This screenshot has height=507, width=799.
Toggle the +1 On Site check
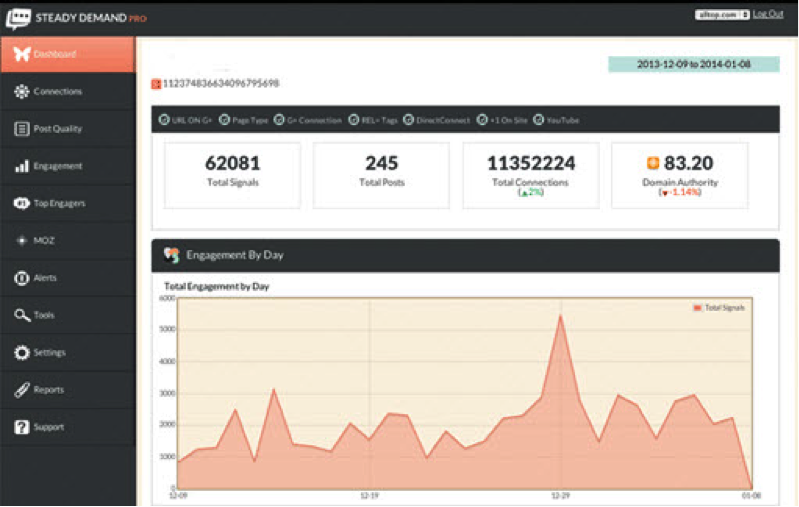point(482,120)
